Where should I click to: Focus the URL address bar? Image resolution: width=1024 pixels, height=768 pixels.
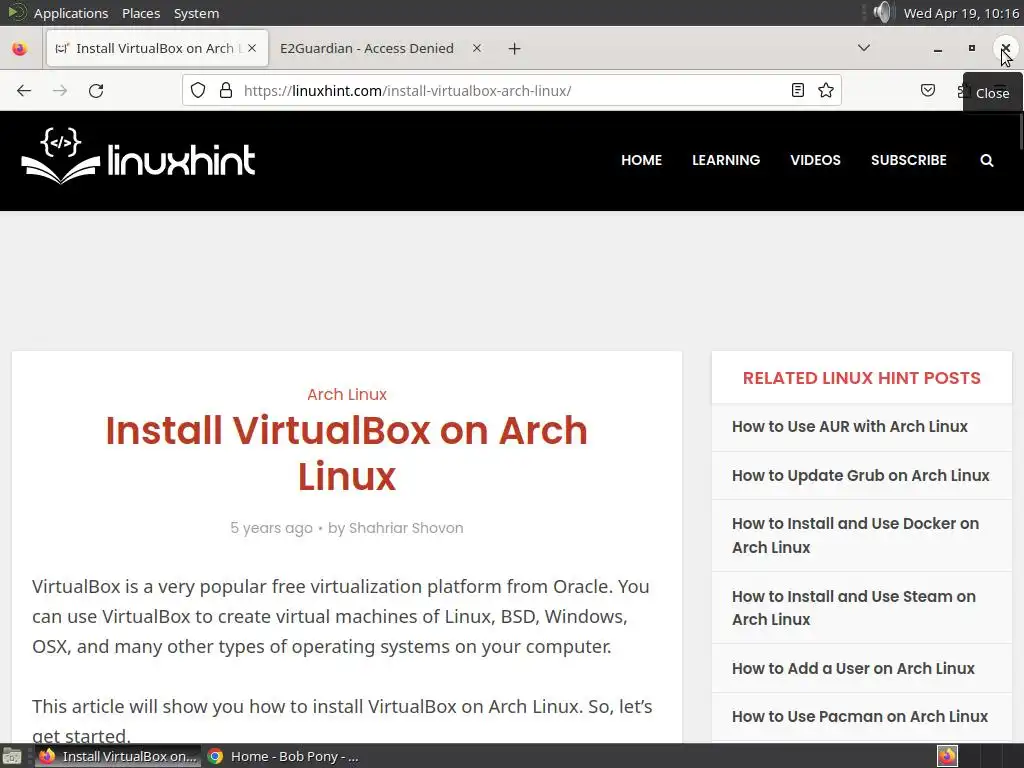coord(512,91)
